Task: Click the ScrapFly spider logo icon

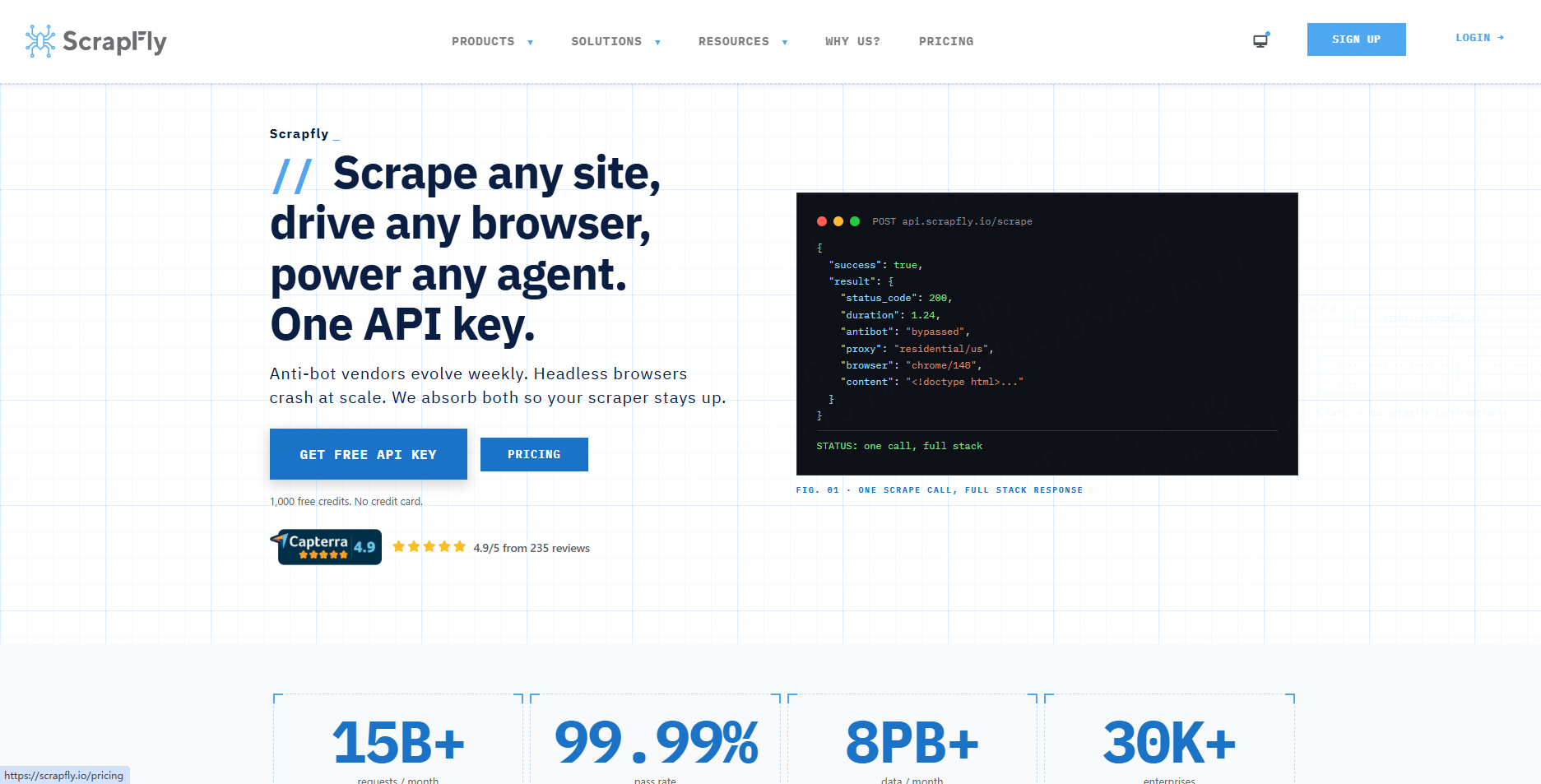Action: pos(40,41)
